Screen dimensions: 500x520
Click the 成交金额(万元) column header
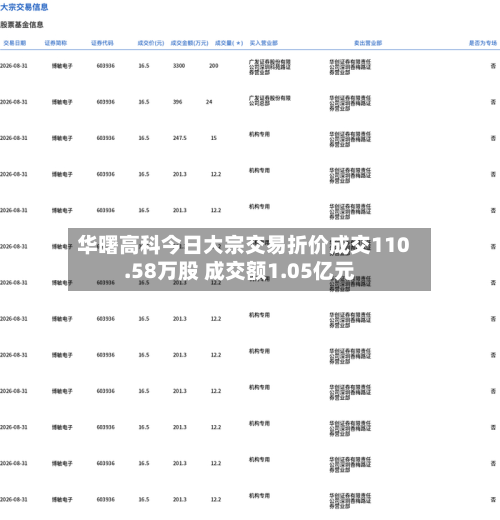tap(189, 43)
